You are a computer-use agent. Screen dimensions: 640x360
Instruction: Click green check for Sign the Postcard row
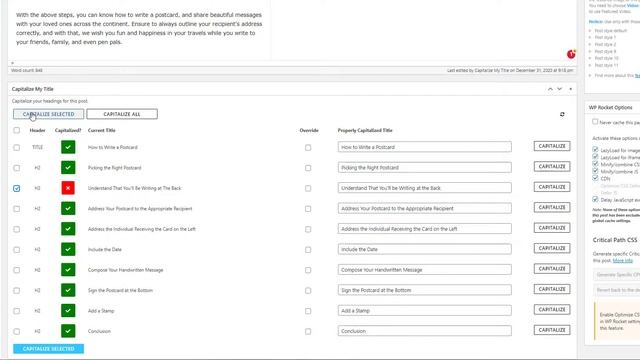(68, 290)
